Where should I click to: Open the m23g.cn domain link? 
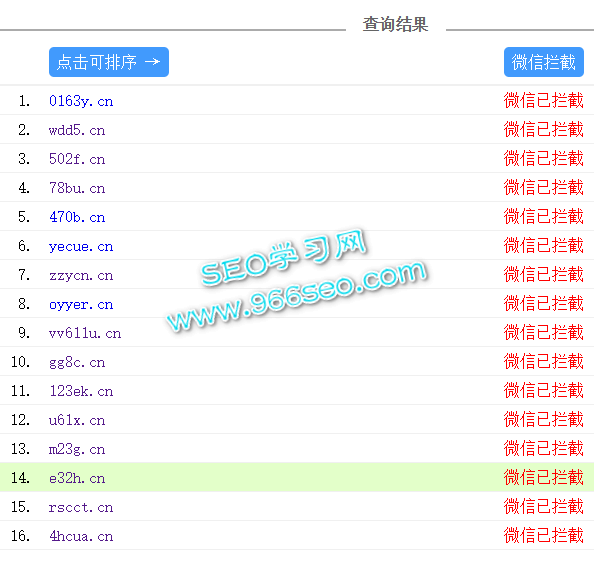coord(77,449)
